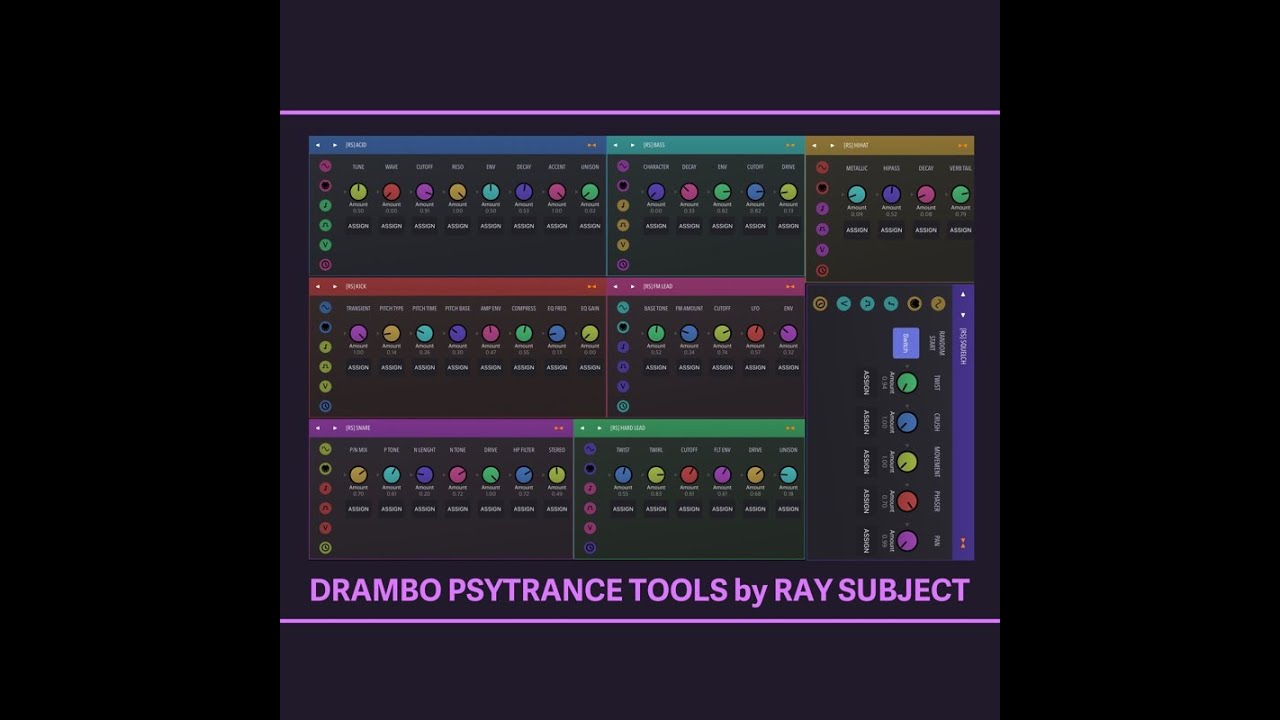Click the '[RS] HARD LEAD' rack title

click(x=627, y=428)
